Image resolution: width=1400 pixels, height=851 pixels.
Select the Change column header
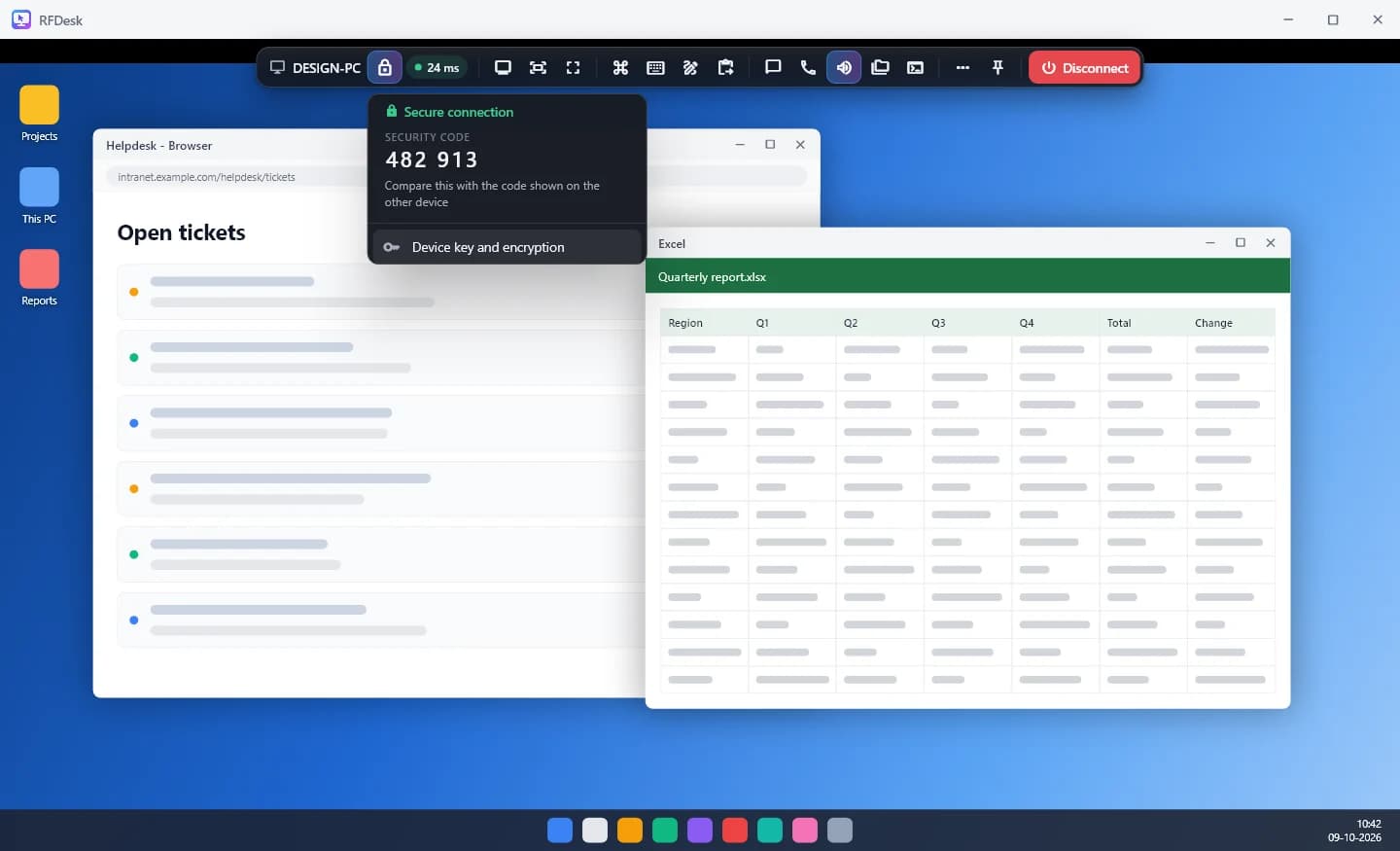click(1231, 323)
